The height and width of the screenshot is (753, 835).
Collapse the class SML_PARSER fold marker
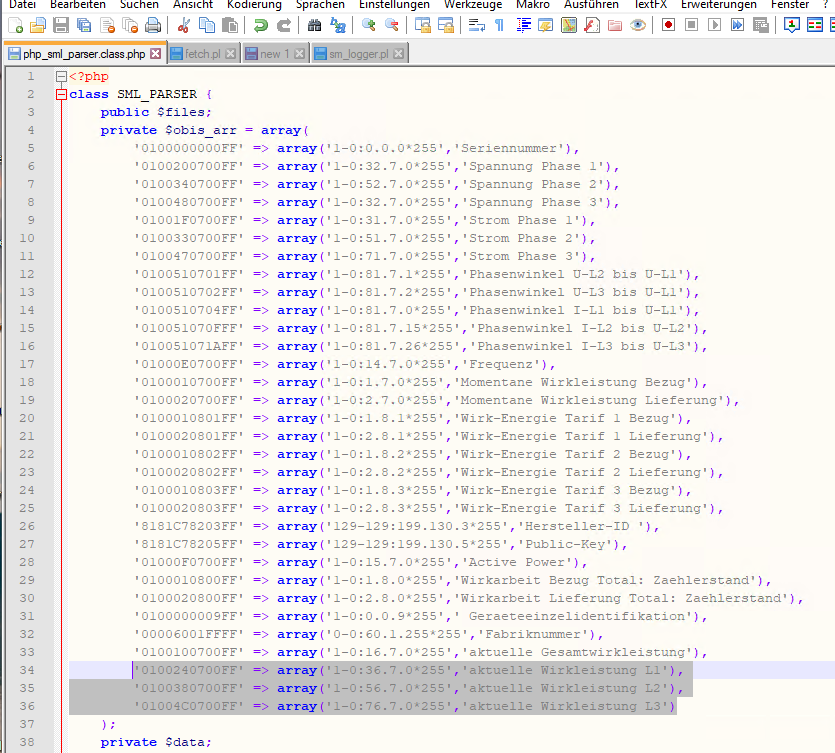[61, 94]
